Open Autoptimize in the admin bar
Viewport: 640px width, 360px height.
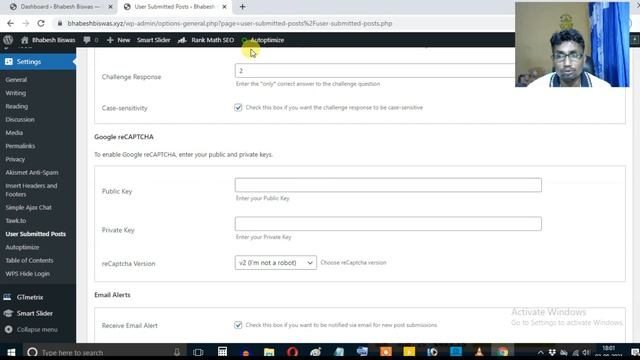point(263,40)
